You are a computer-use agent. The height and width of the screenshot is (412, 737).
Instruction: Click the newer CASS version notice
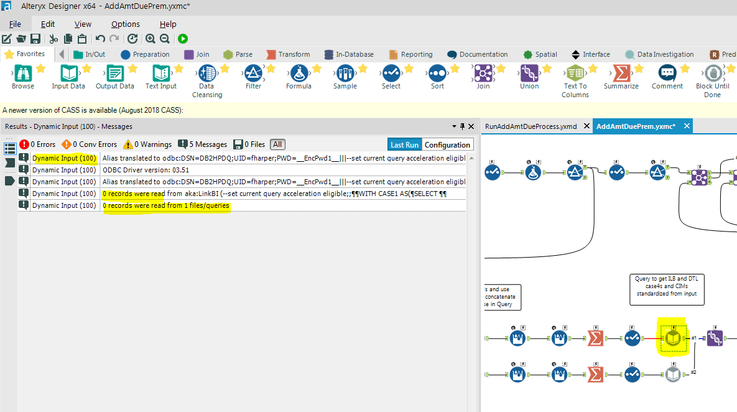coord(93,110)
